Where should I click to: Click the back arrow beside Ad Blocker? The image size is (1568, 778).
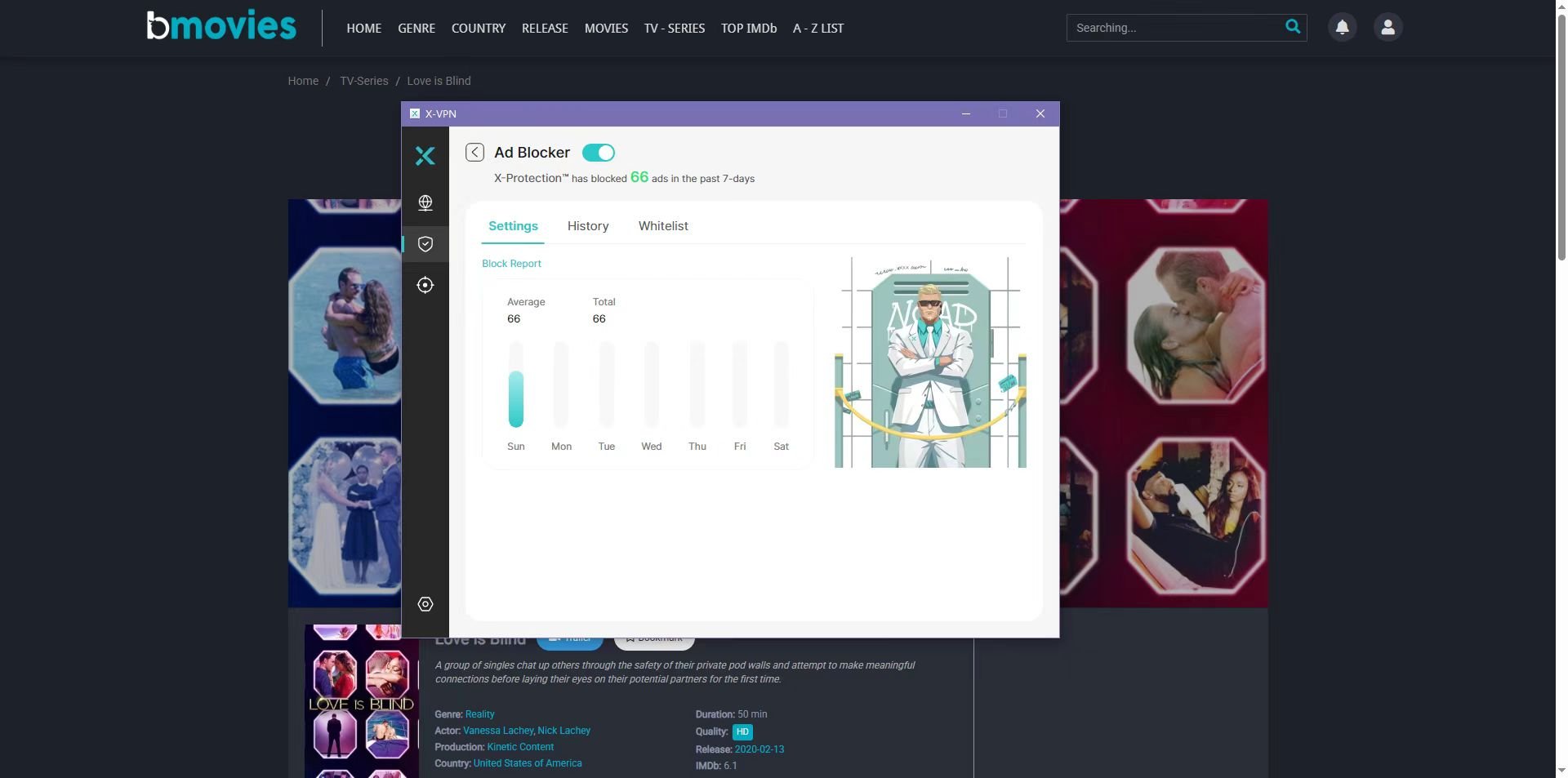[x=474, y=153]
